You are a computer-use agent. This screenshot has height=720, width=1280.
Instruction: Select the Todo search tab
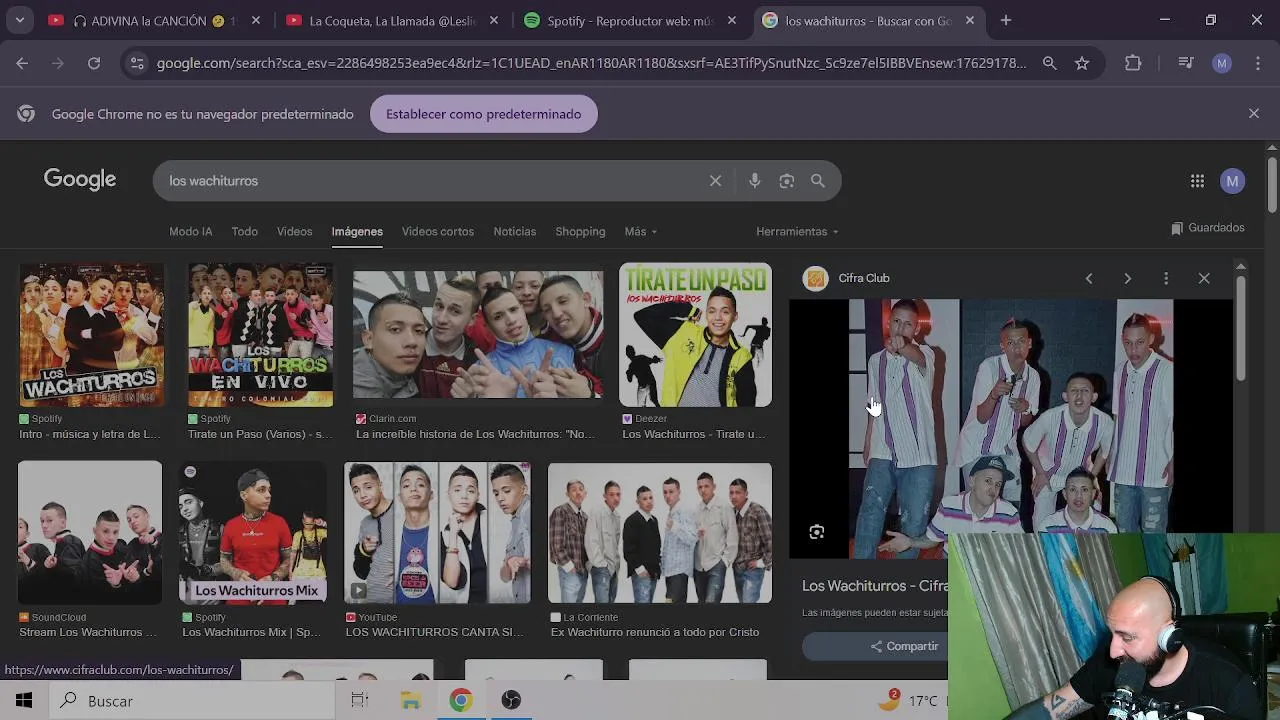click(245, 231)
